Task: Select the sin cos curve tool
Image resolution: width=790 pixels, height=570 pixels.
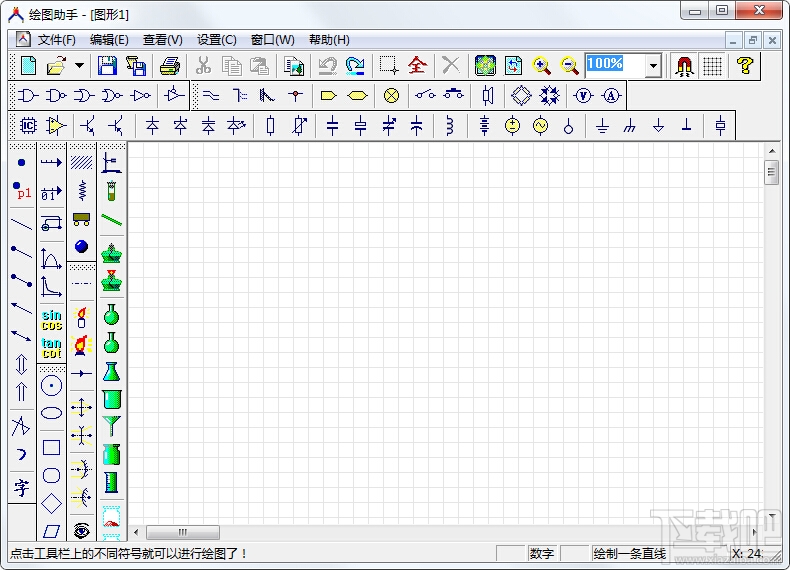Action: (x=51, y=320)
